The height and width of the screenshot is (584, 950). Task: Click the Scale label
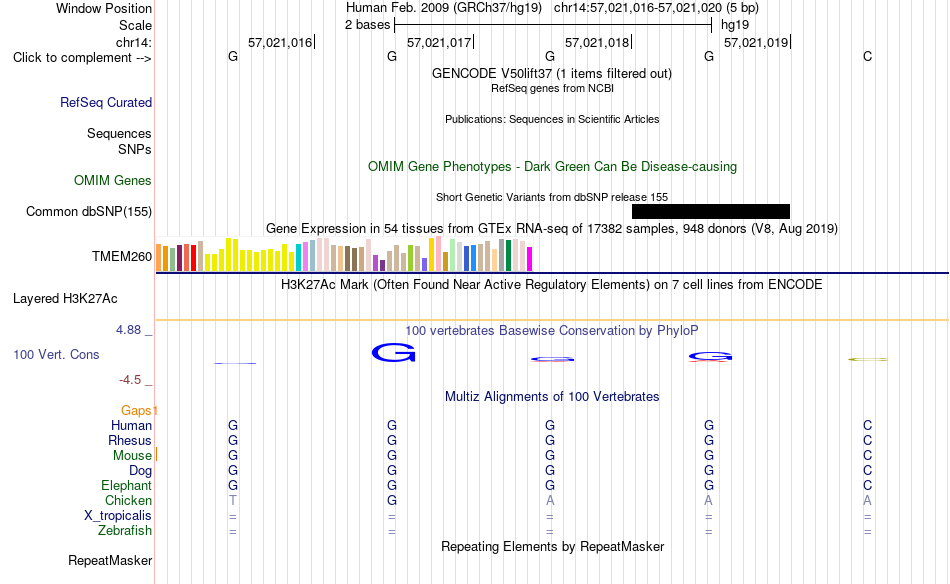pos(135,25)
